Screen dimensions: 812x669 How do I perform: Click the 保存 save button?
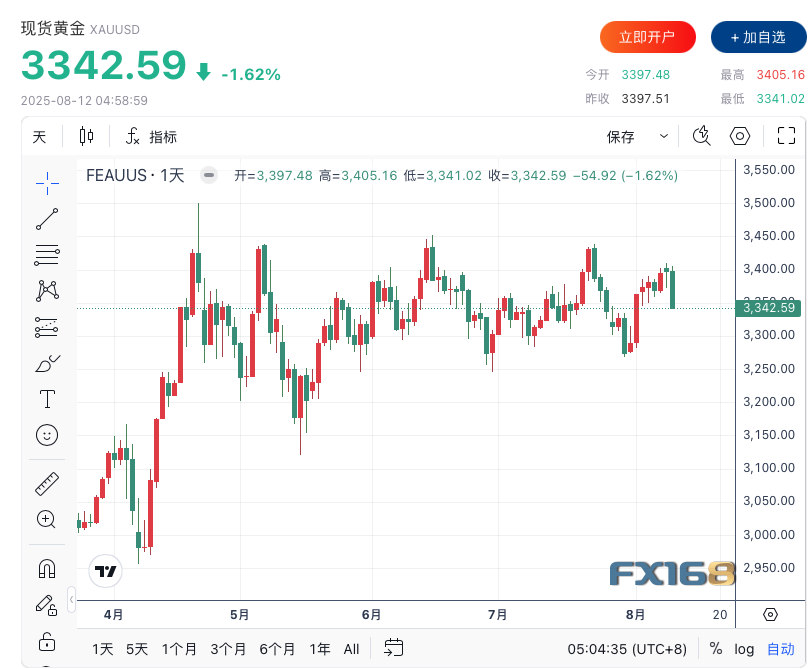(x=620, y=137)
